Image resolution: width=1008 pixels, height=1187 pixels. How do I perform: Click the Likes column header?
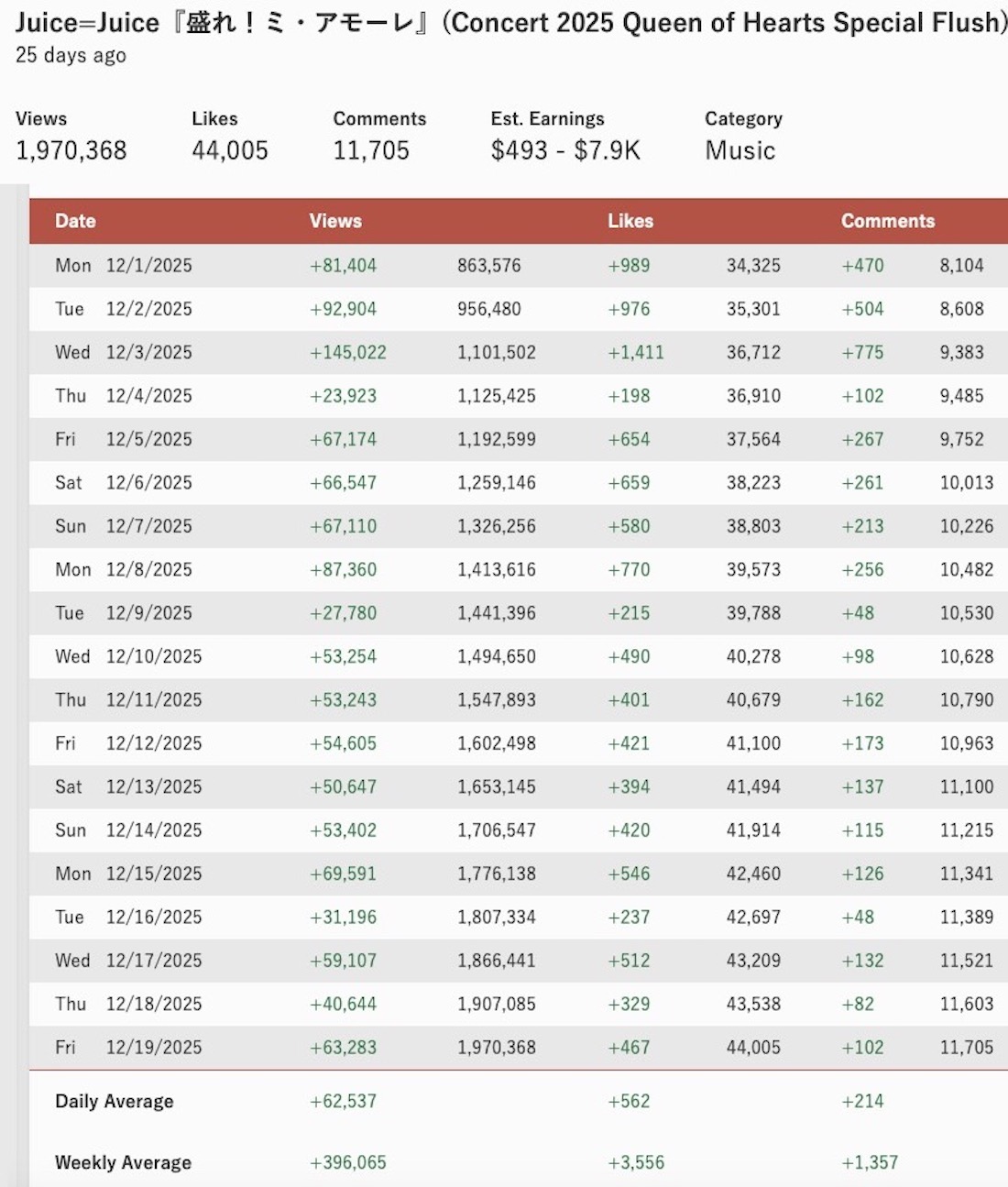point(630,221)
